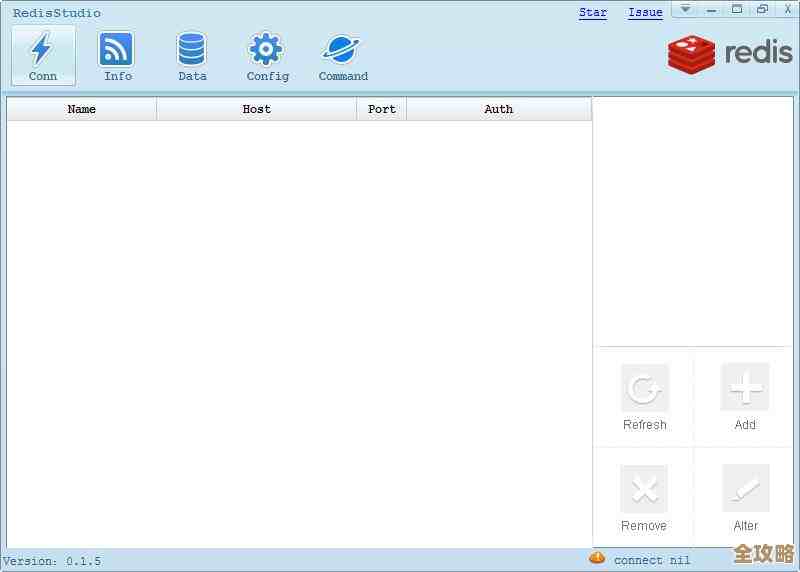
Task: Click the 'connect nil' status text
Action: point(652,560)
